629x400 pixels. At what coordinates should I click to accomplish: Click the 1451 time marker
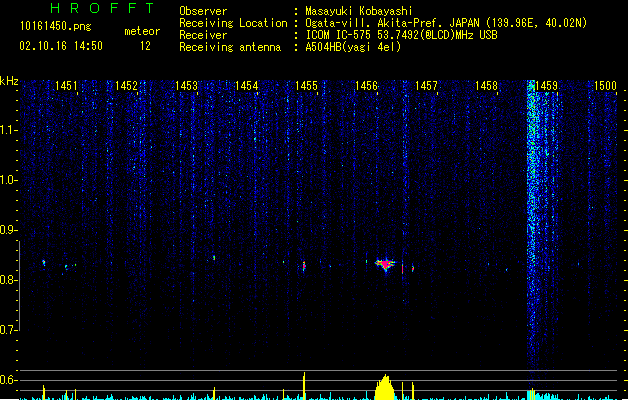(x=66, y=85)
